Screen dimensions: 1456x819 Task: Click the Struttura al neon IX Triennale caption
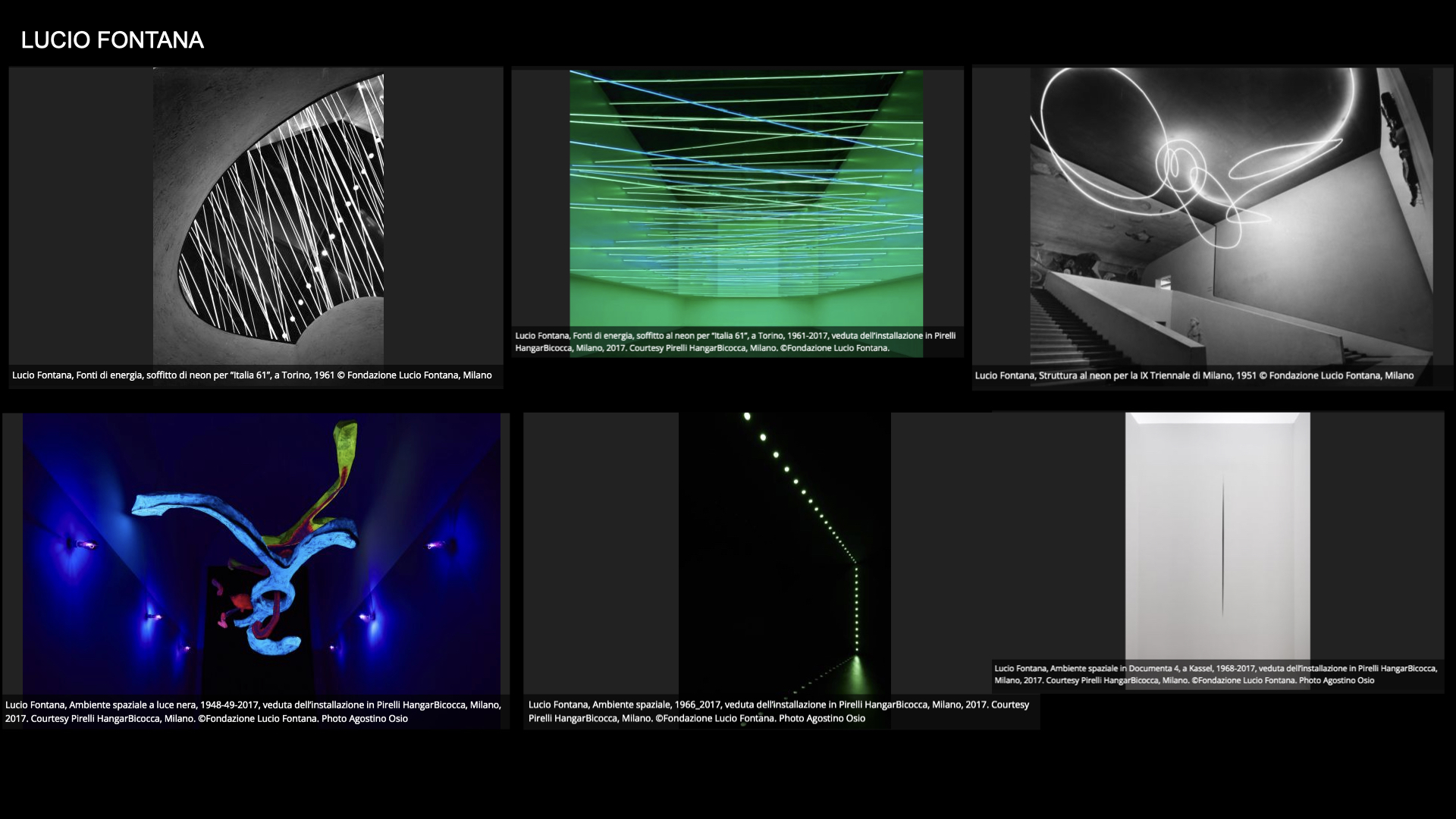coord(1194,375)
